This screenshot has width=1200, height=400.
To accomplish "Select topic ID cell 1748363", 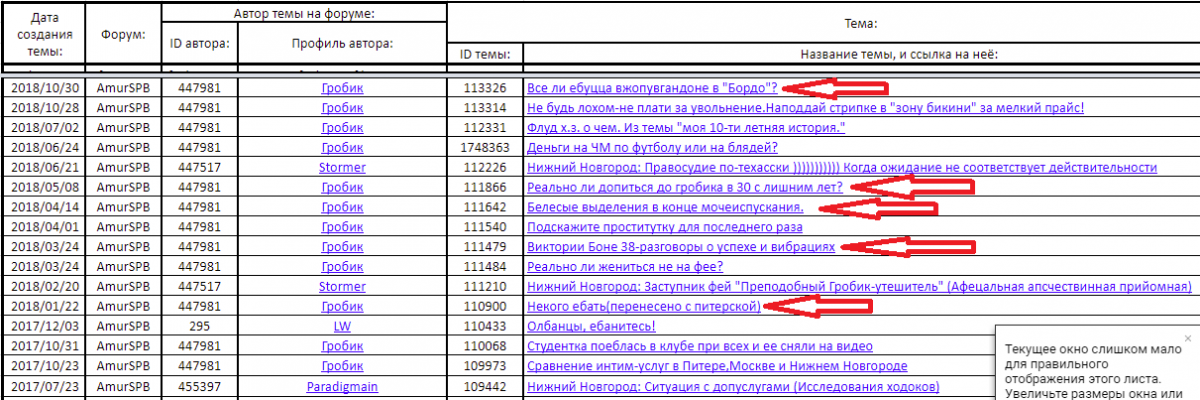I will click(485, 147).
